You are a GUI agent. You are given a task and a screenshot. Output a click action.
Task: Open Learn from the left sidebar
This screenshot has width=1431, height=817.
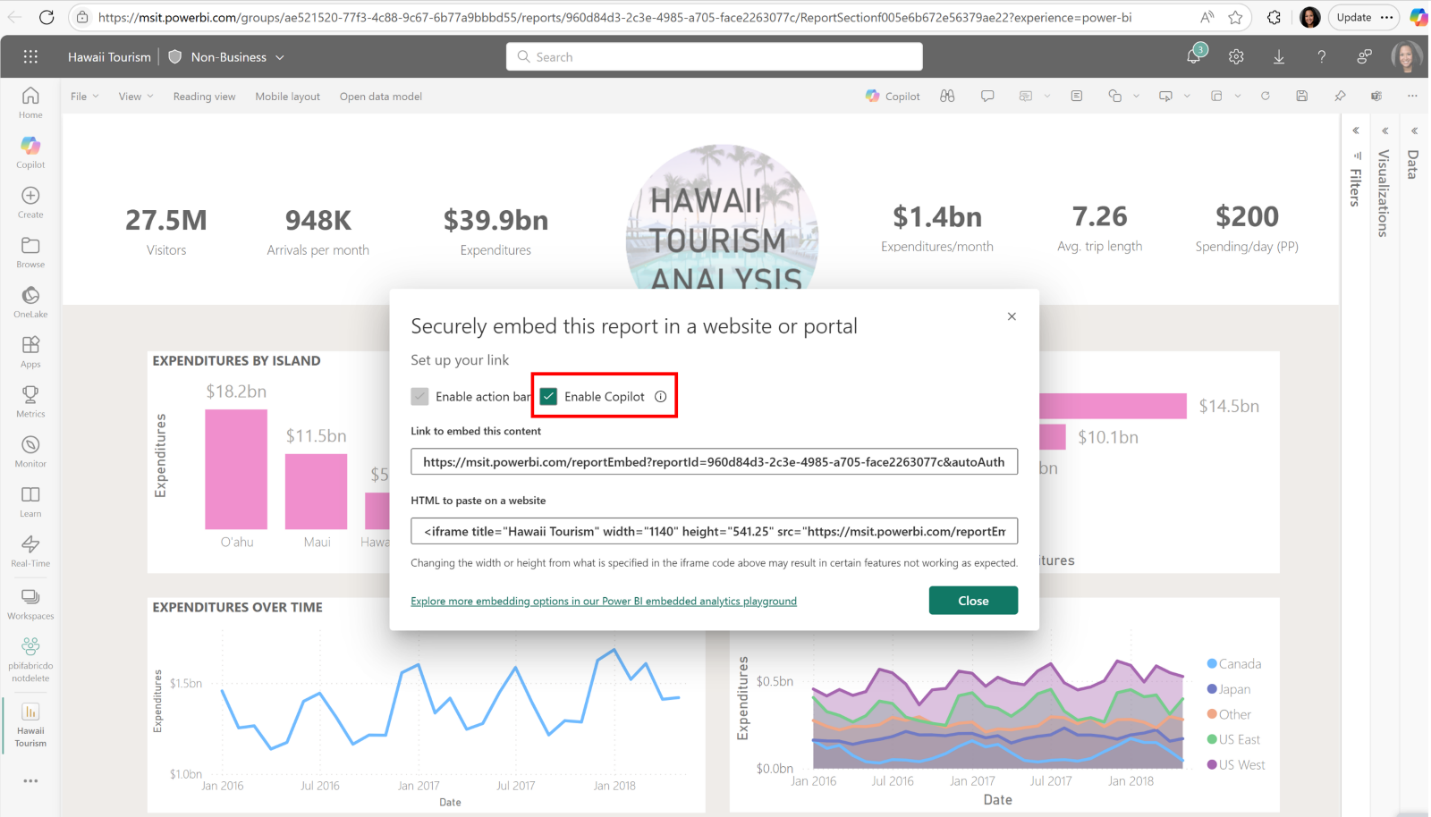(30, 501)
